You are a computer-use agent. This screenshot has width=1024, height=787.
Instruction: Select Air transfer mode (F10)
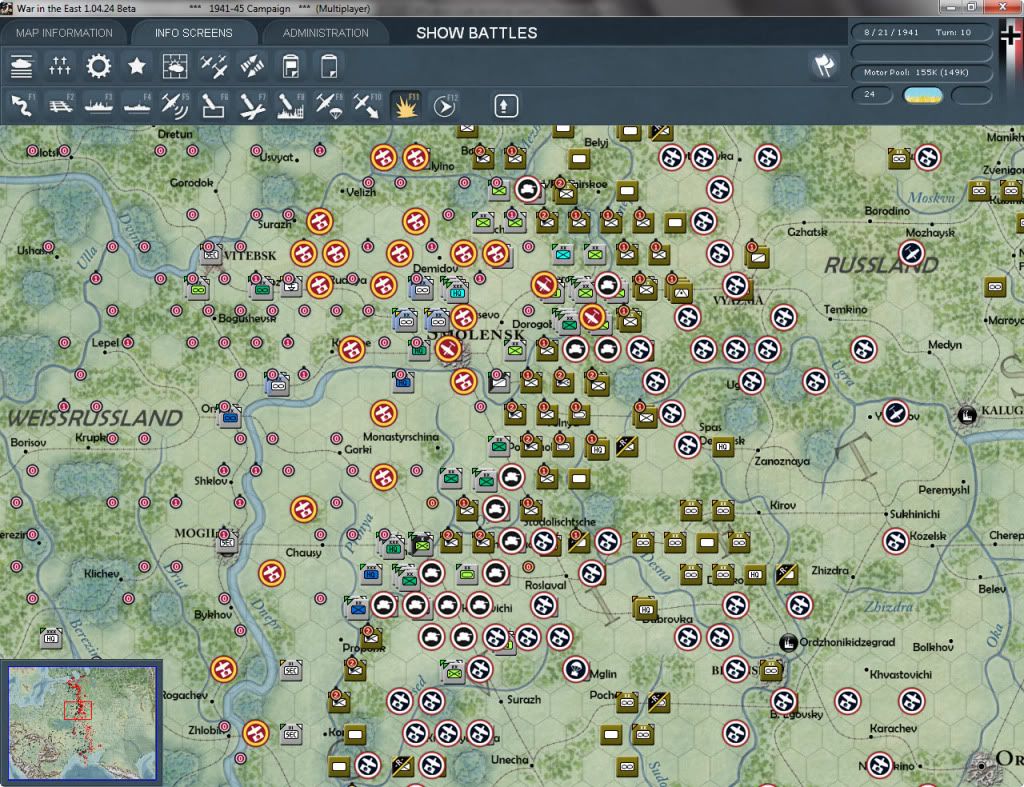[366, 106]
